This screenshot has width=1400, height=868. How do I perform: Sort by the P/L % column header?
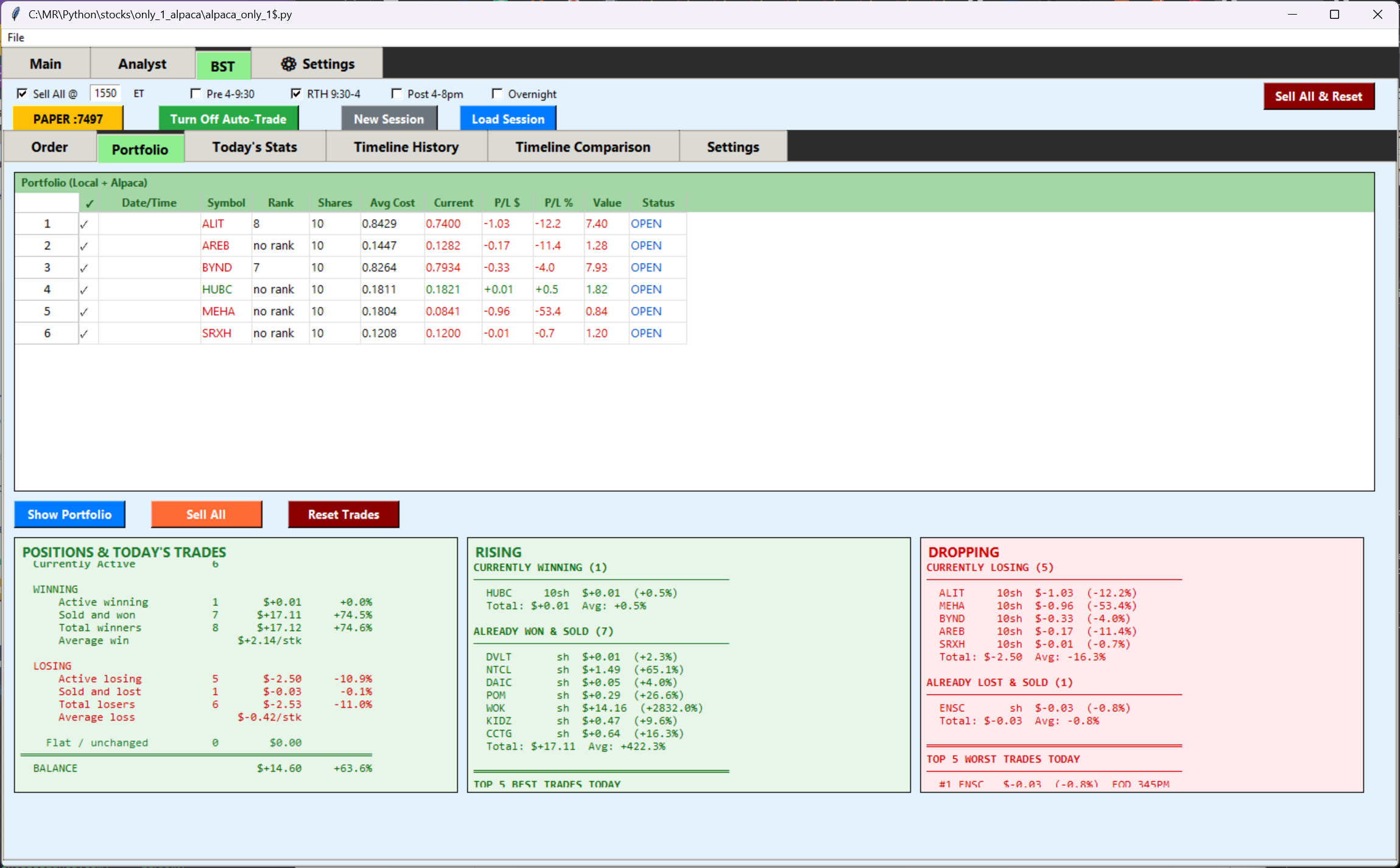tap(558, 203)
